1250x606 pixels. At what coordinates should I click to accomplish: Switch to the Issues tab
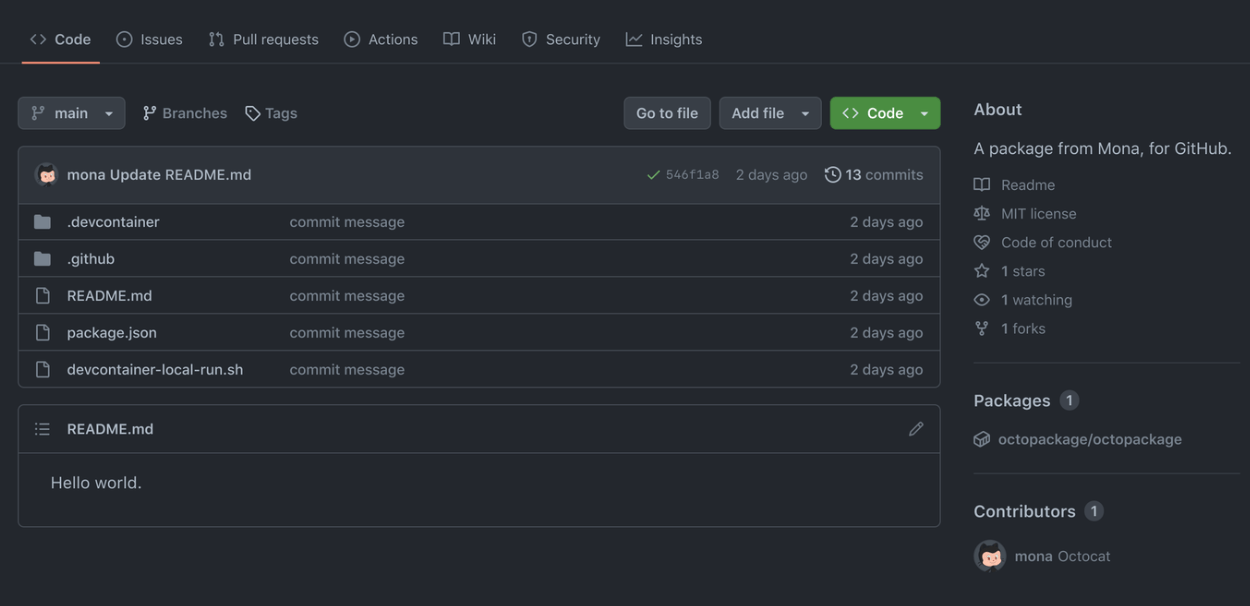click(x=150, y=39)
